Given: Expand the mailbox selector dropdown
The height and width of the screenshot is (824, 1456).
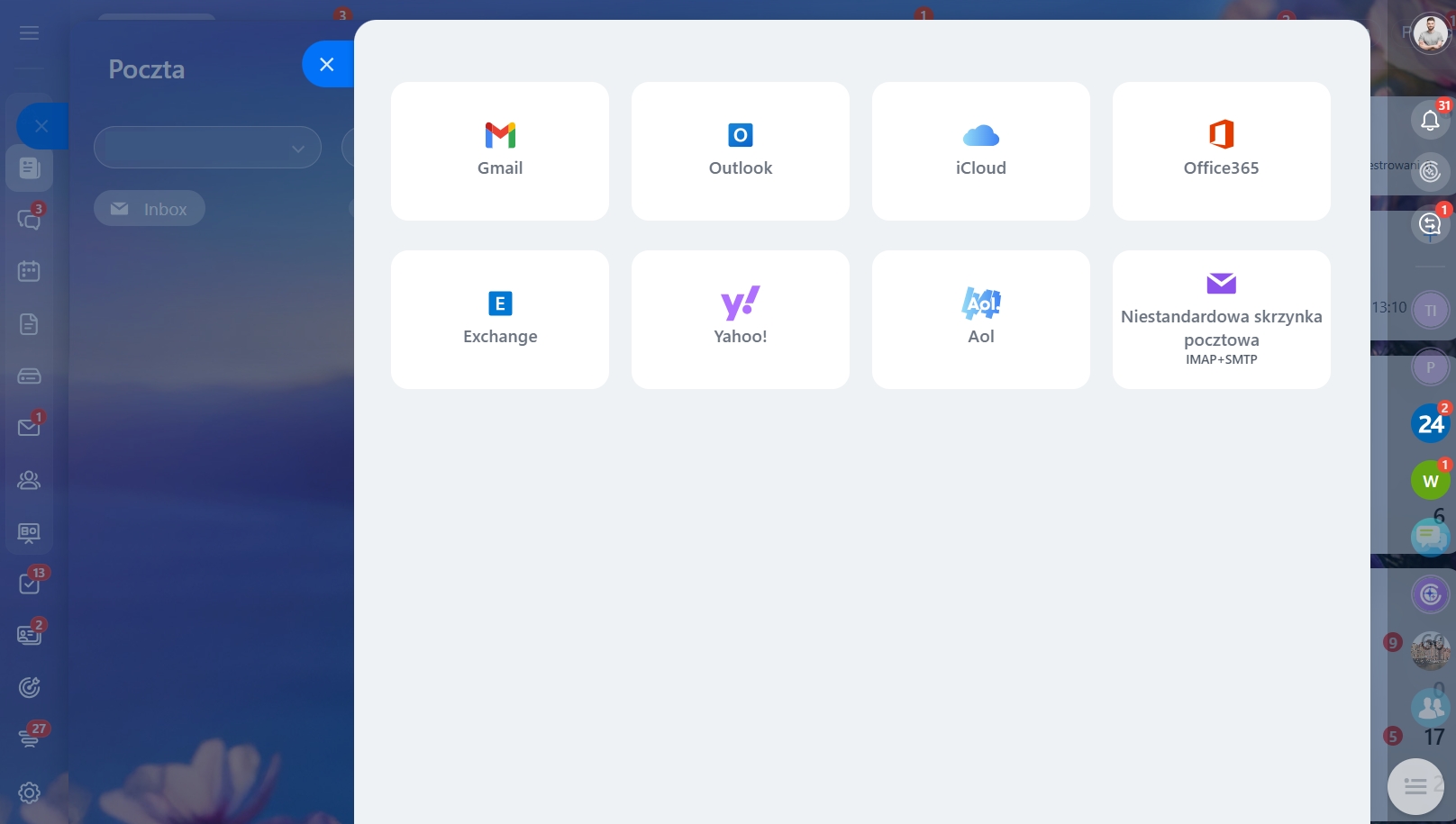Looking at the screenshot, I should [x=207, y=148].
